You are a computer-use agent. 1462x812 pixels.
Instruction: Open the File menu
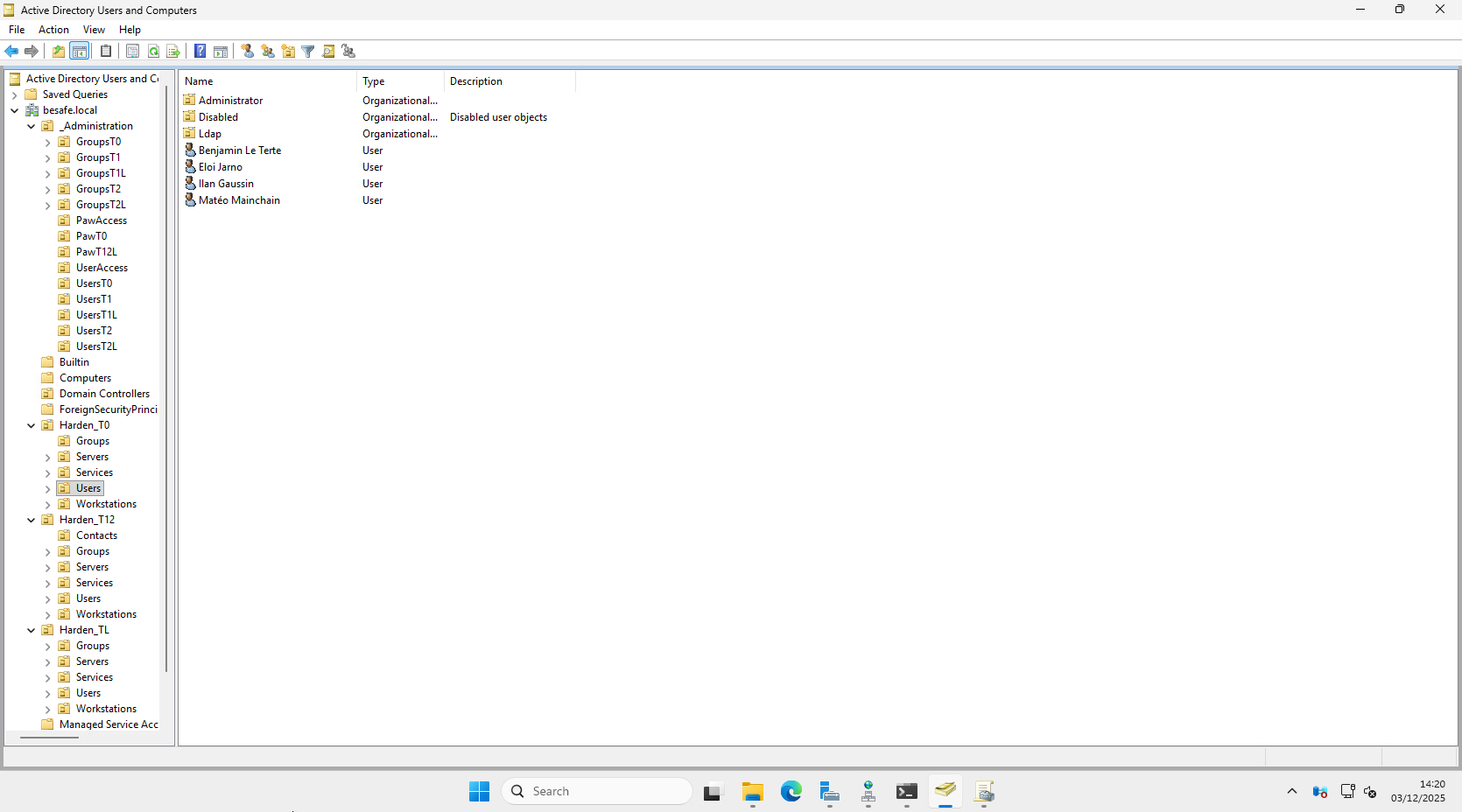[x=17, y=30]
